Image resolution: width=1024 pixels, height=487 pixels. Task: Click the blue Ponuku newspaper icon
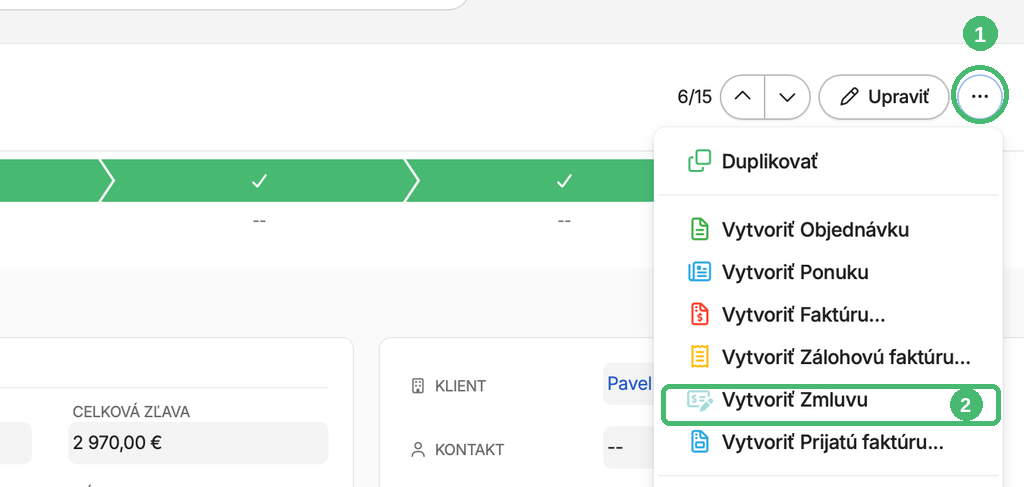click(699, 272)
